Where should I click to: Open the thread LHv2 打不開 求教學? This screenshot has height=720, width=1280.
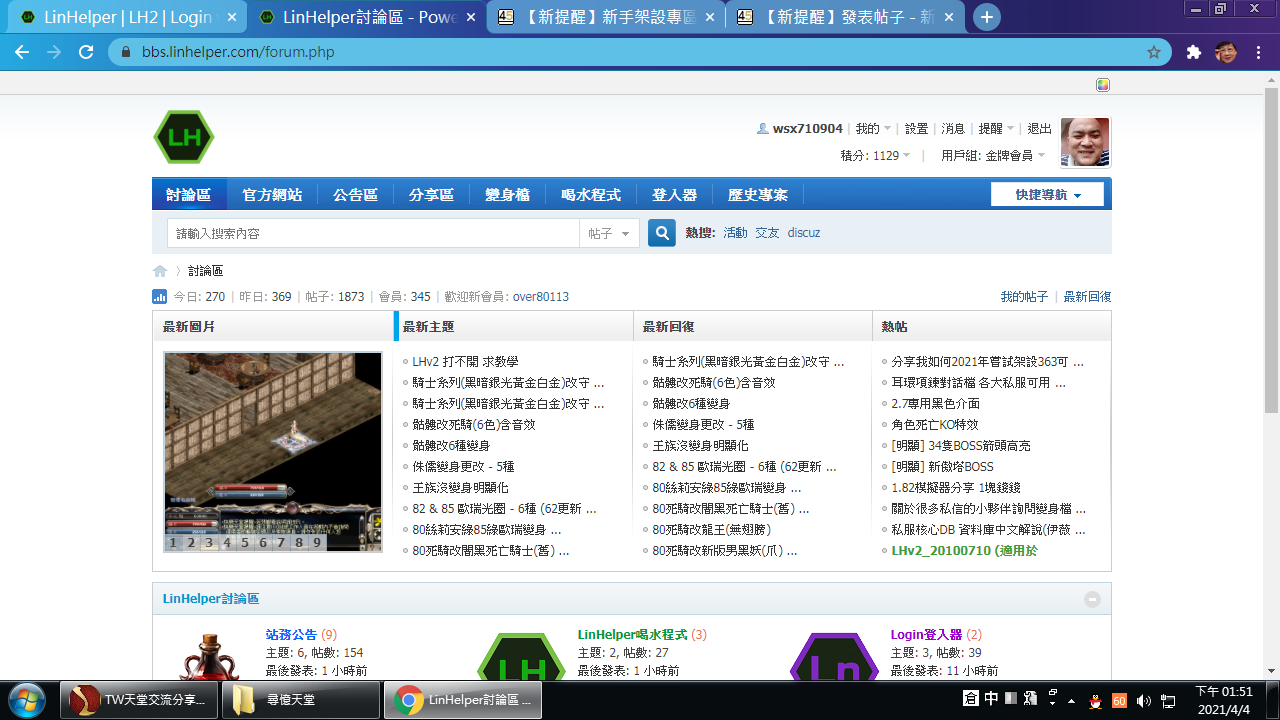(x=465, y=362)
